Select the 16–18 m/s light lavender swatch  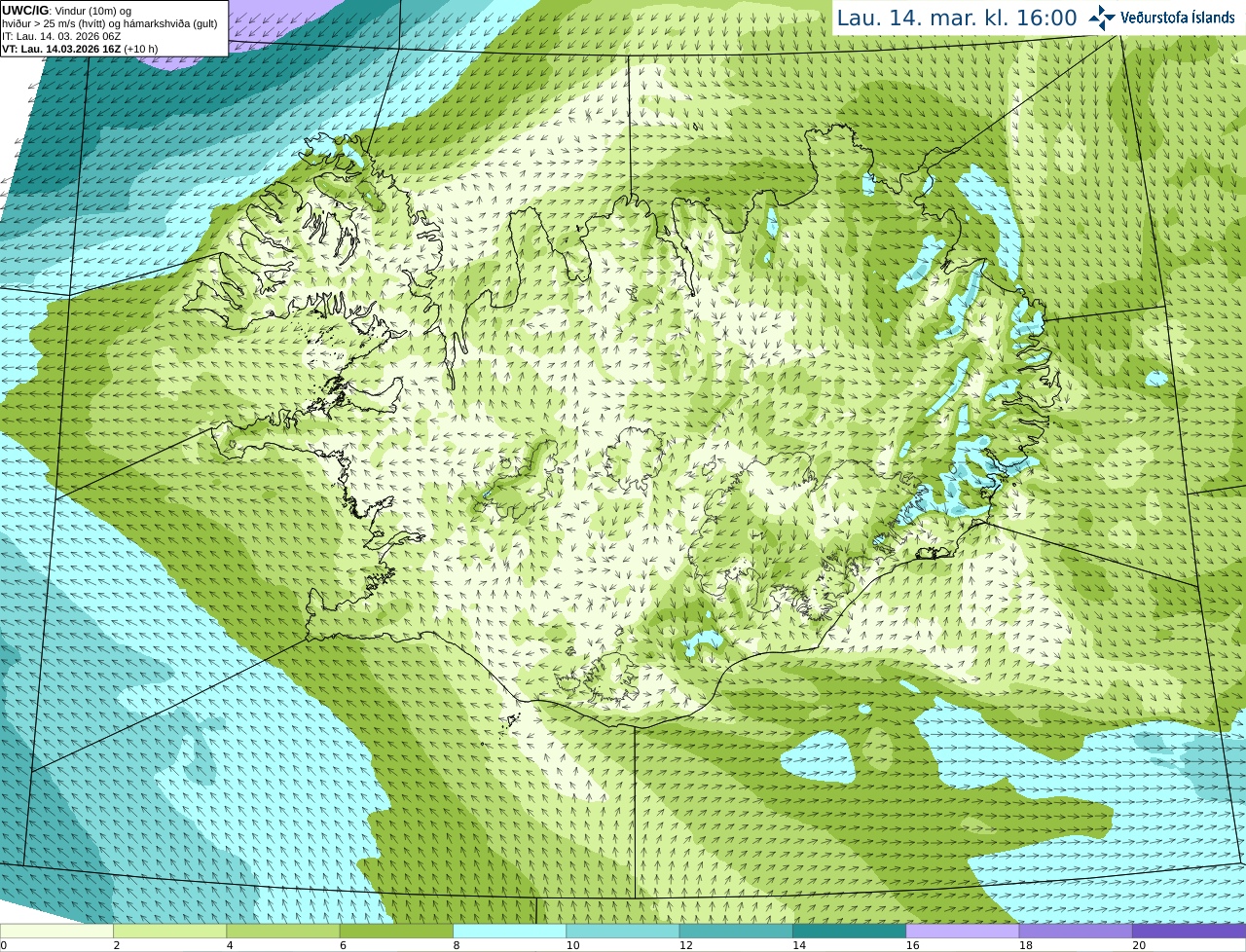click(x=963, y=932)
